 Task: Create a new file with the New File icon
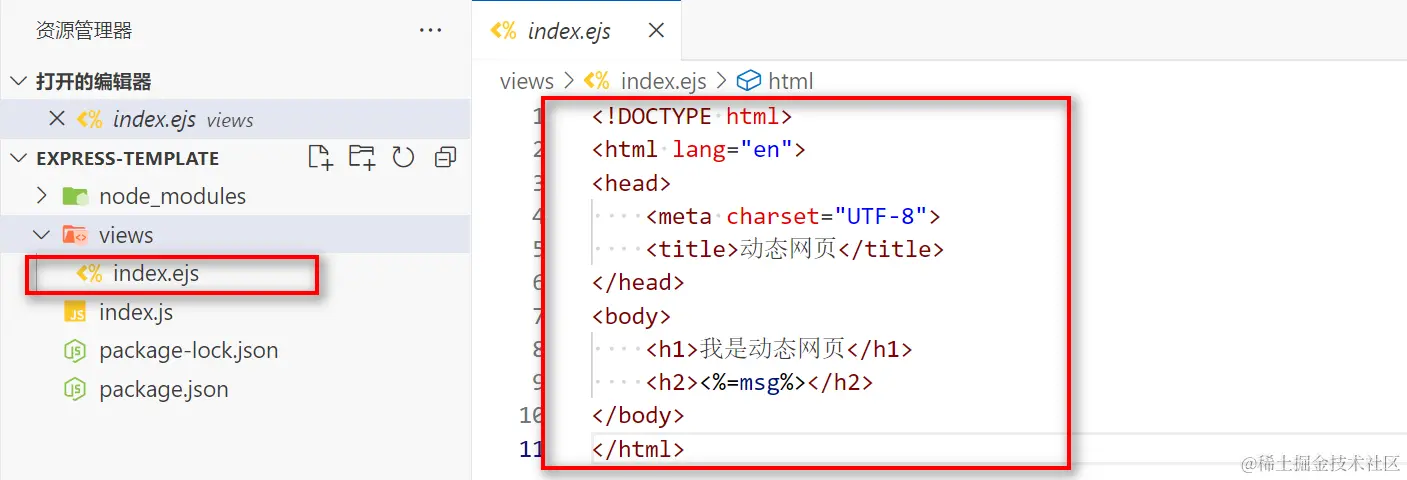[x=320, y=157]
